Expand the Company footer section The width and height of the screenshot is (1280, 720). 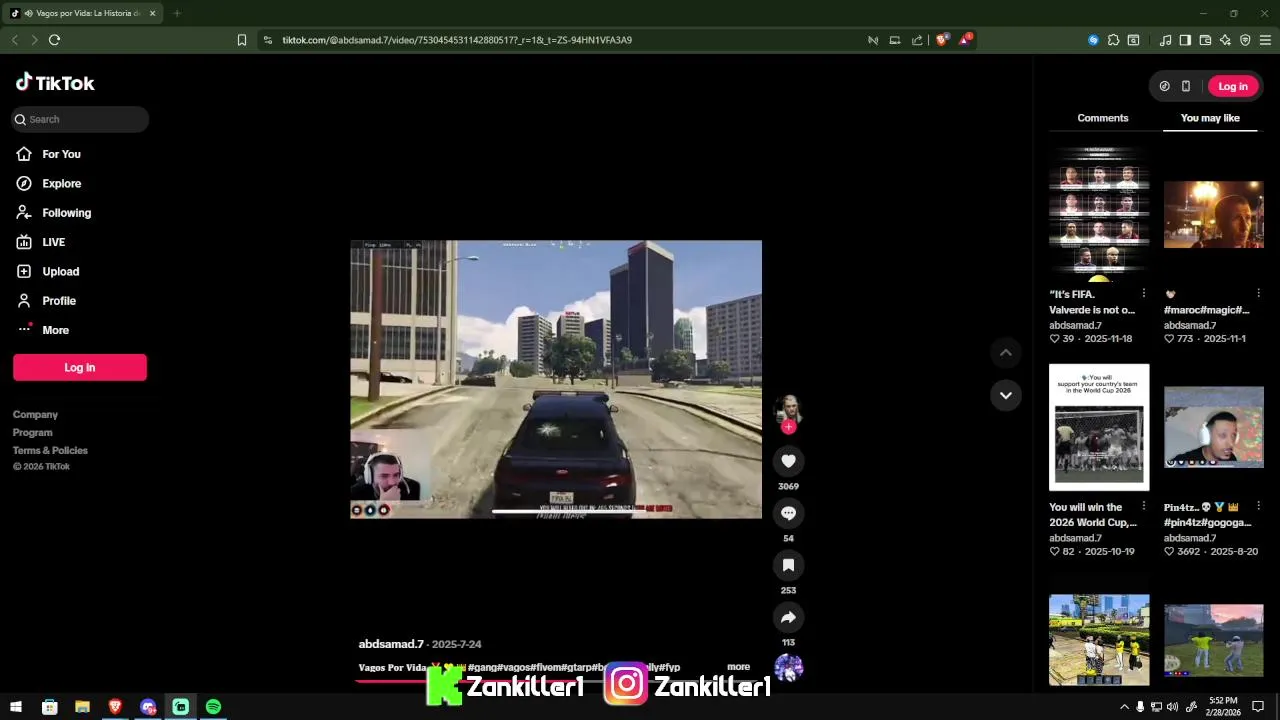(35, 414)
